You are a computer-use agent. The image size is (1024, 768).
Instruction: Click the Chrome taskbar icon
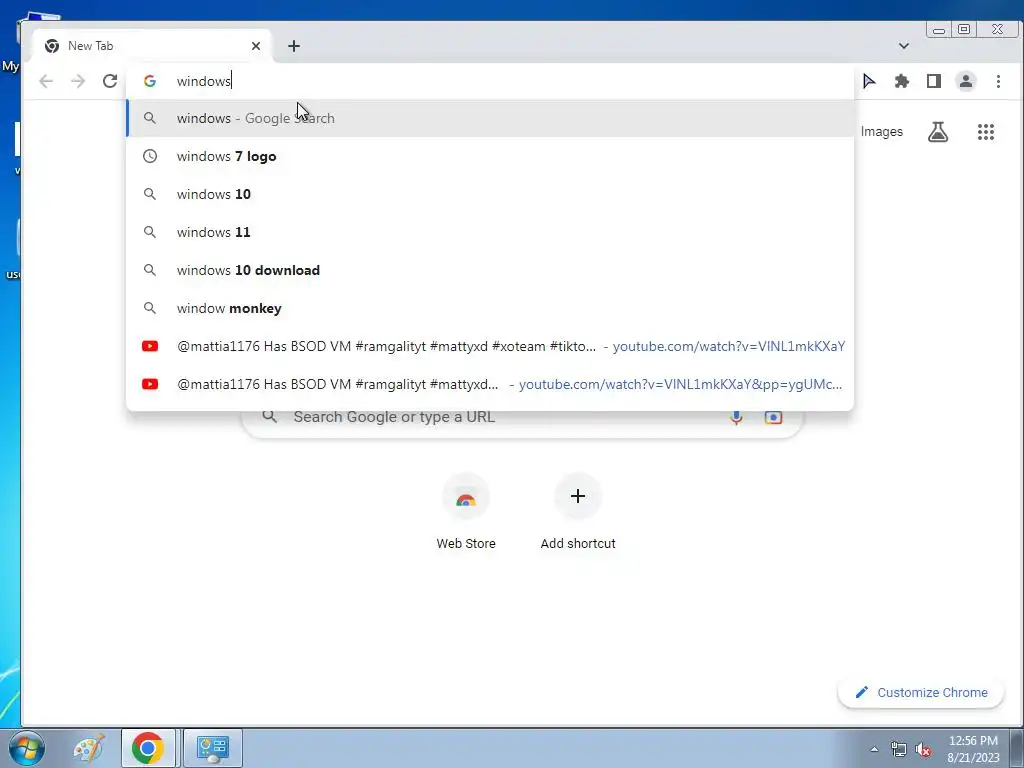[x=148, y=748]
